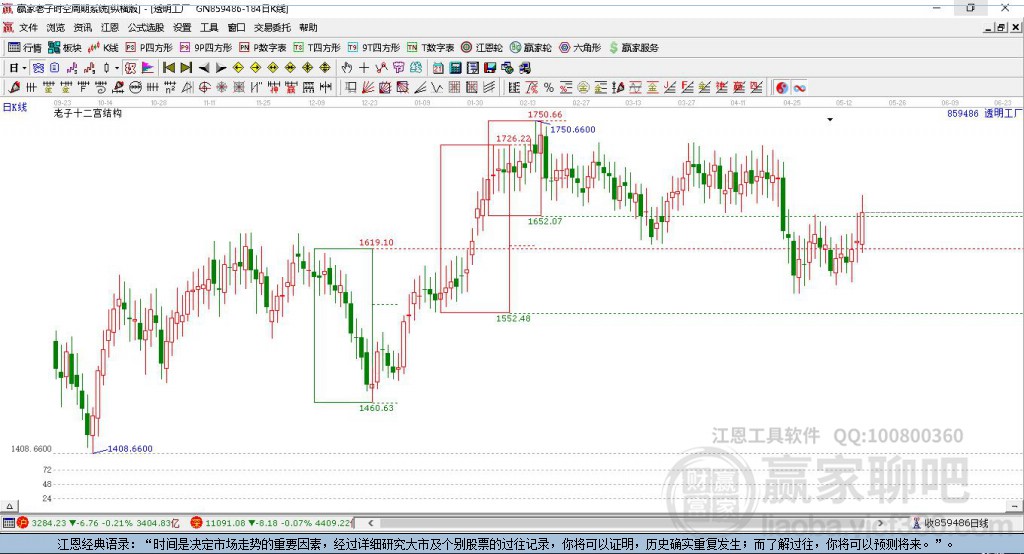Step forward with black right arrow
This screenshot has width=1024, height=554.
[221, 68]
